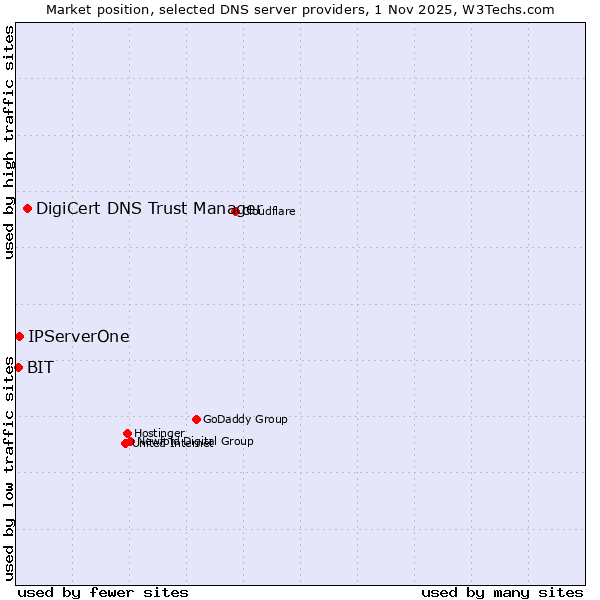Click the Cloudflare red marker
The image size is (600, 600).
tap(236, 211)
